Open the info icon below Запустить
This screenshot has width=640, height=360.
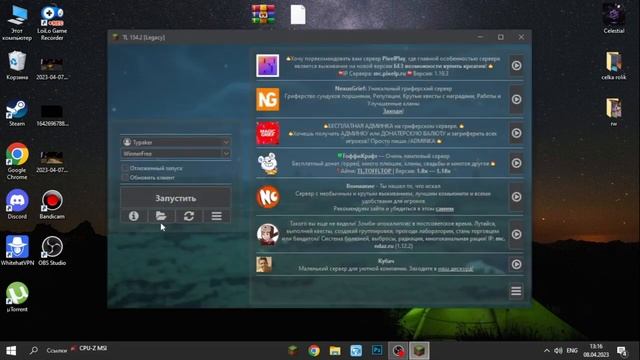point(133,216)
